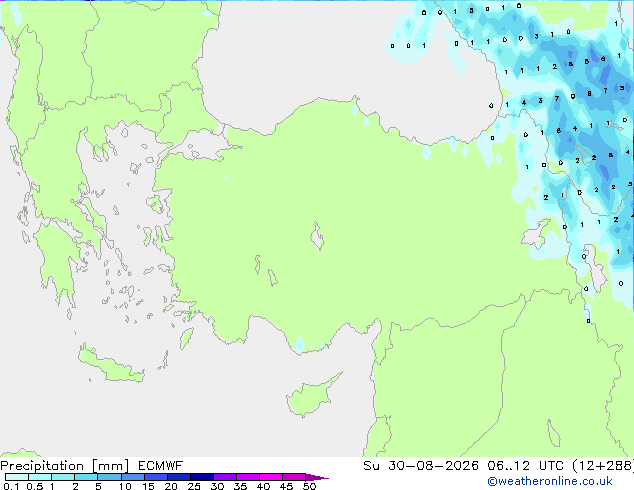Click the 'Precipitation' title text
The height and width of the screenshot is (490, 634).
[x=42, y=466]
